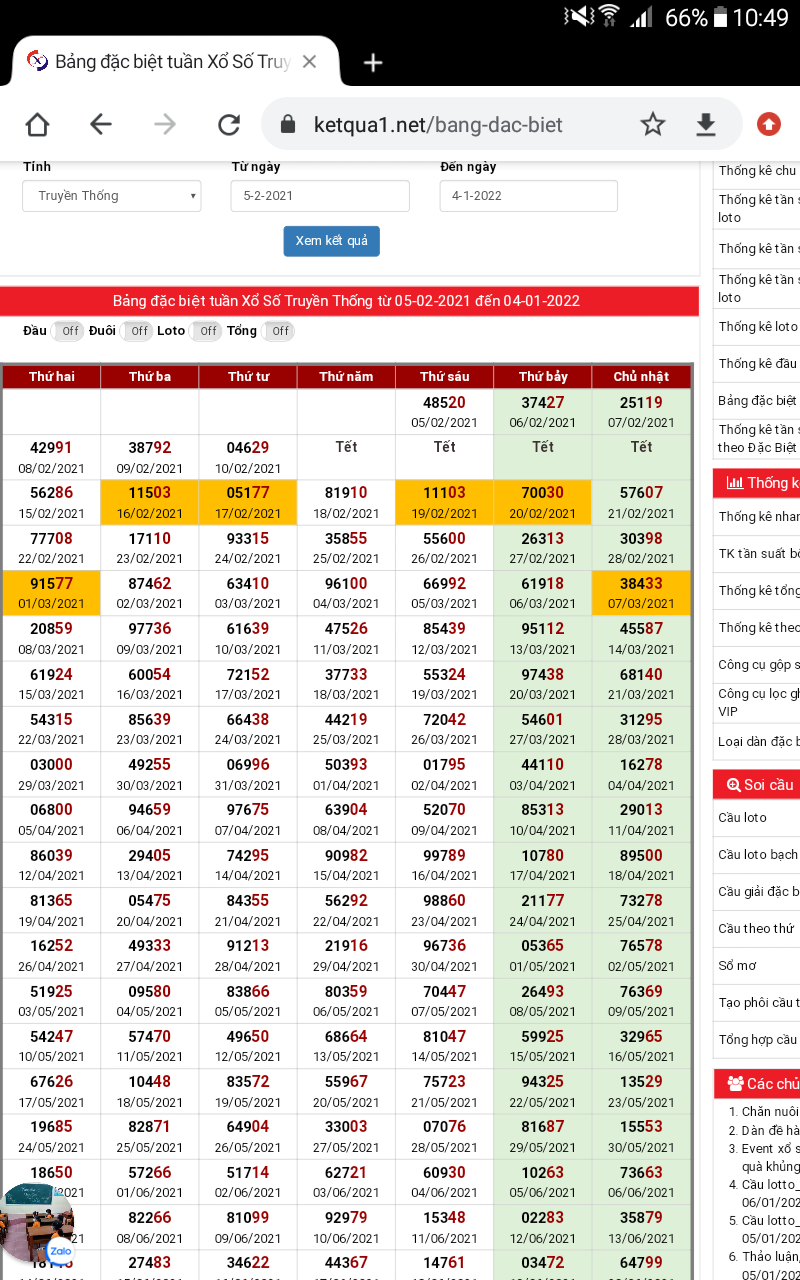Open the Thống kê đầu sidebar link

[756, 363]
